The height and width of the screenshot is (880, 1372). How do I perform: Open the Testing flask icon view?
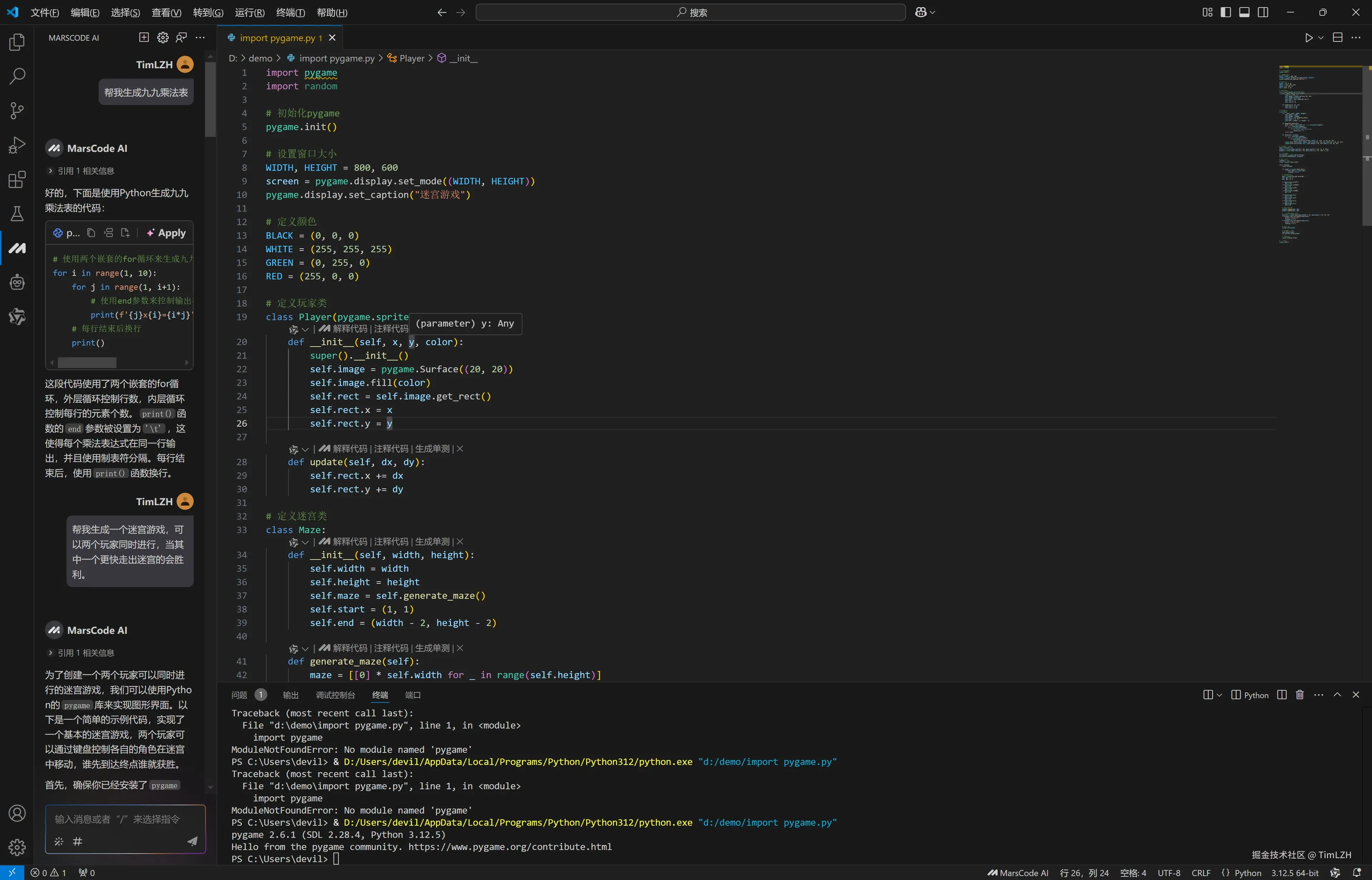tap(17, 214)
